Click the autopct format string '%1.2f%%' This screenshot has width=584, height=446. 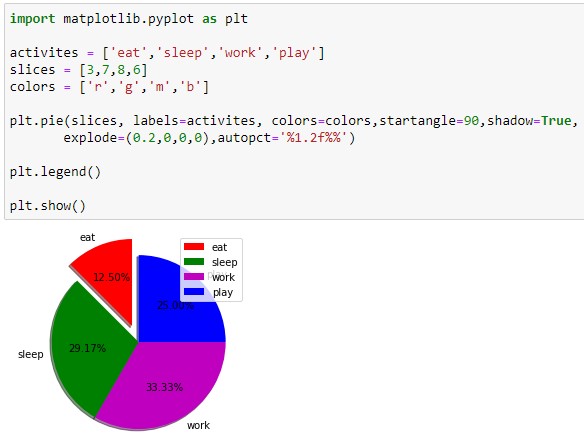click(x=313, y=138)
